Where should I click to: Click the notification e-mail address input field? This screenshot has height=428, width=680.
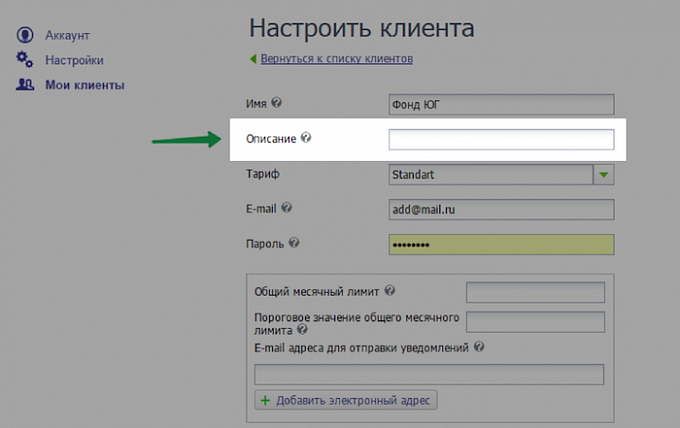click(x=429, y=374)
